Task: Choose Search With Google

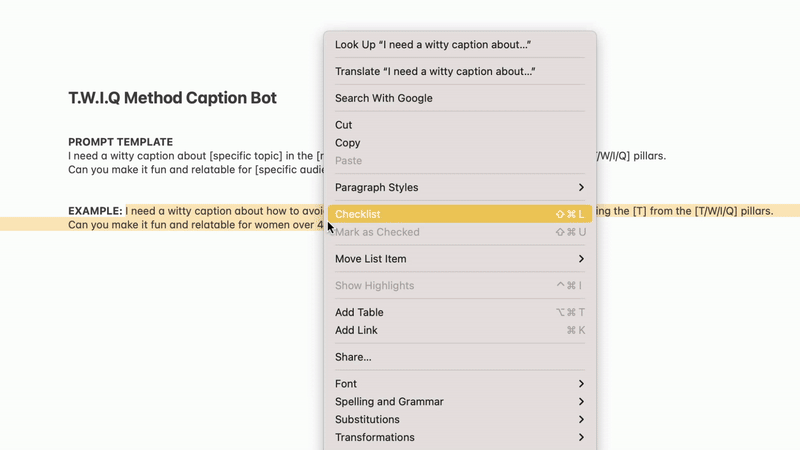Action: [x=384, y=98]
